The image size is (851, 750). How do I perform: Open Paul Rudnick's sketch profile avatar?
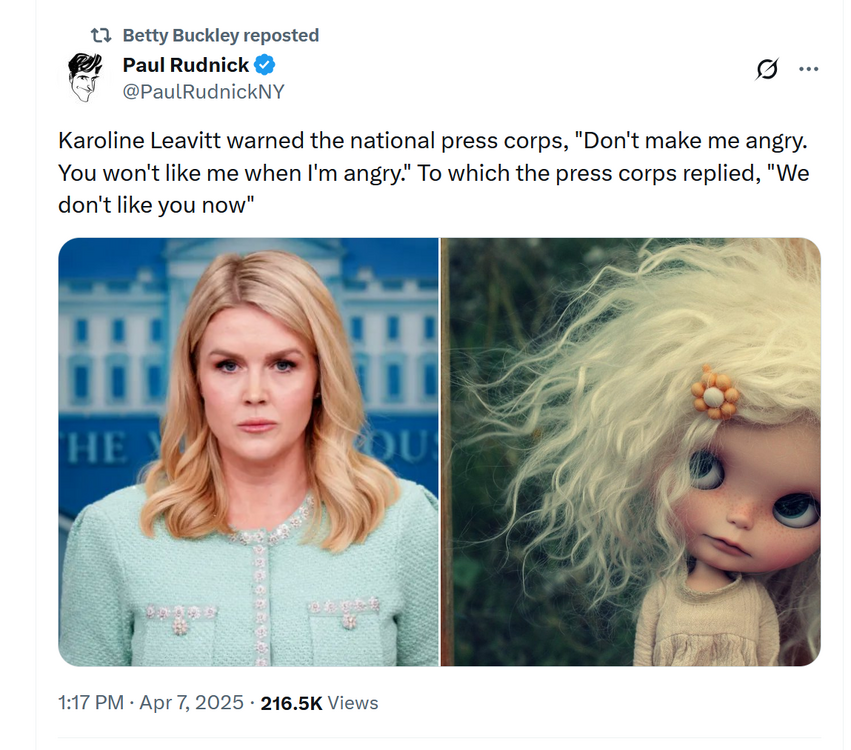[86, 78]
